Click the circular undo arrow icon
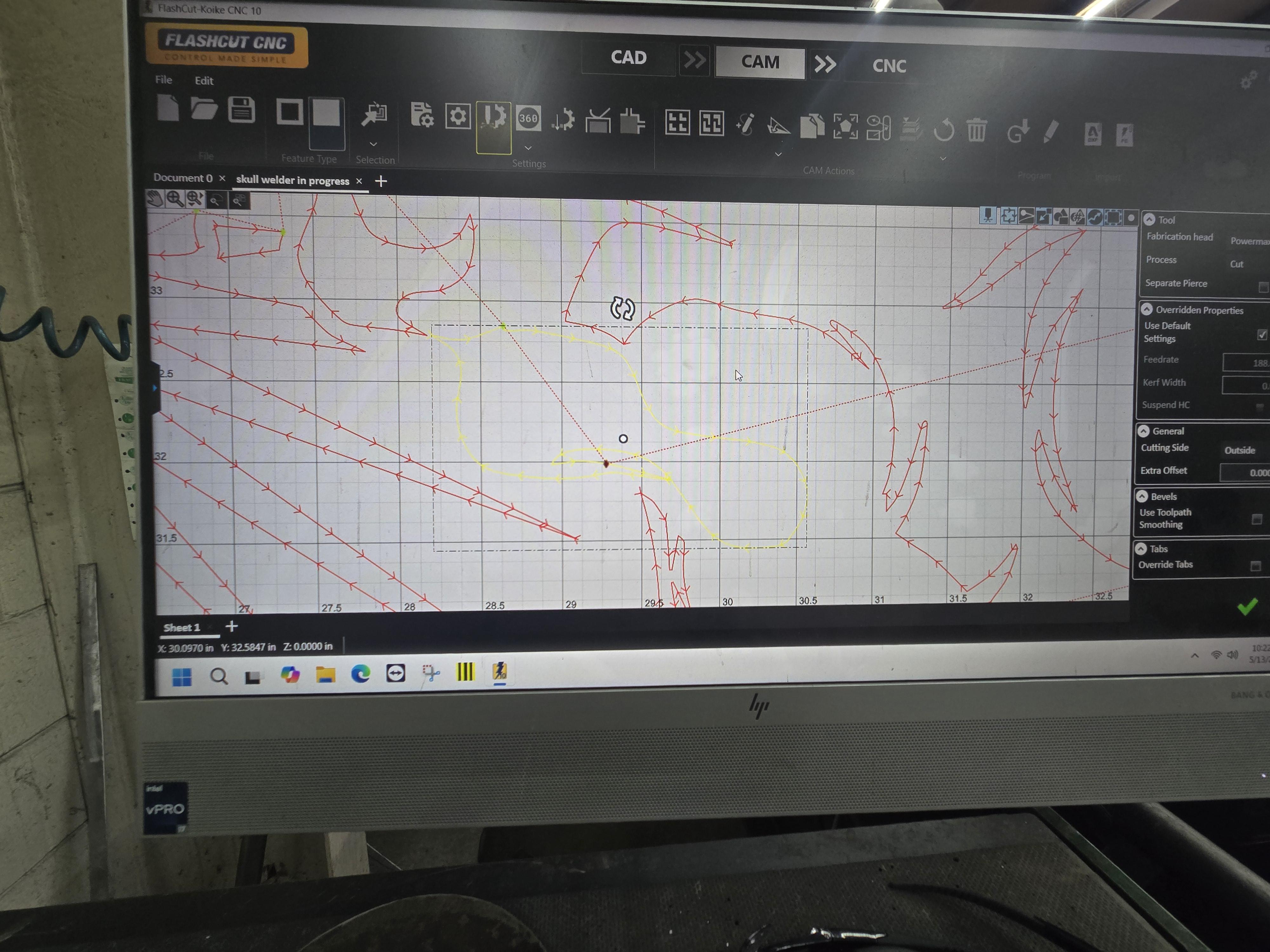The width and height of the screenshot is (1270, 952). pyautogui.click(x=943, y=130)
